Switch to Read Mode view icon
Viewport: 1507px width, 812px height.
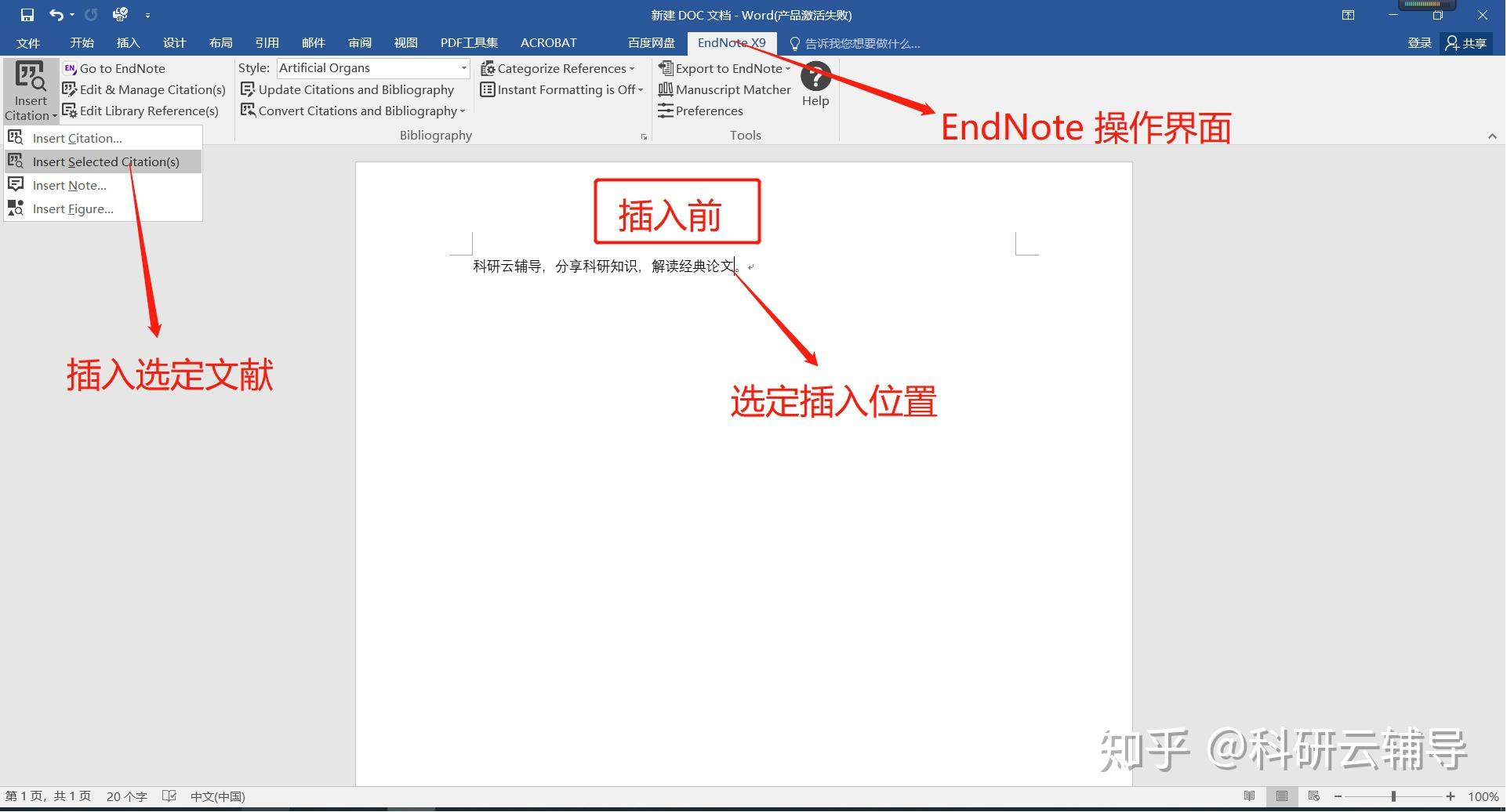(x=1250, y=796)
